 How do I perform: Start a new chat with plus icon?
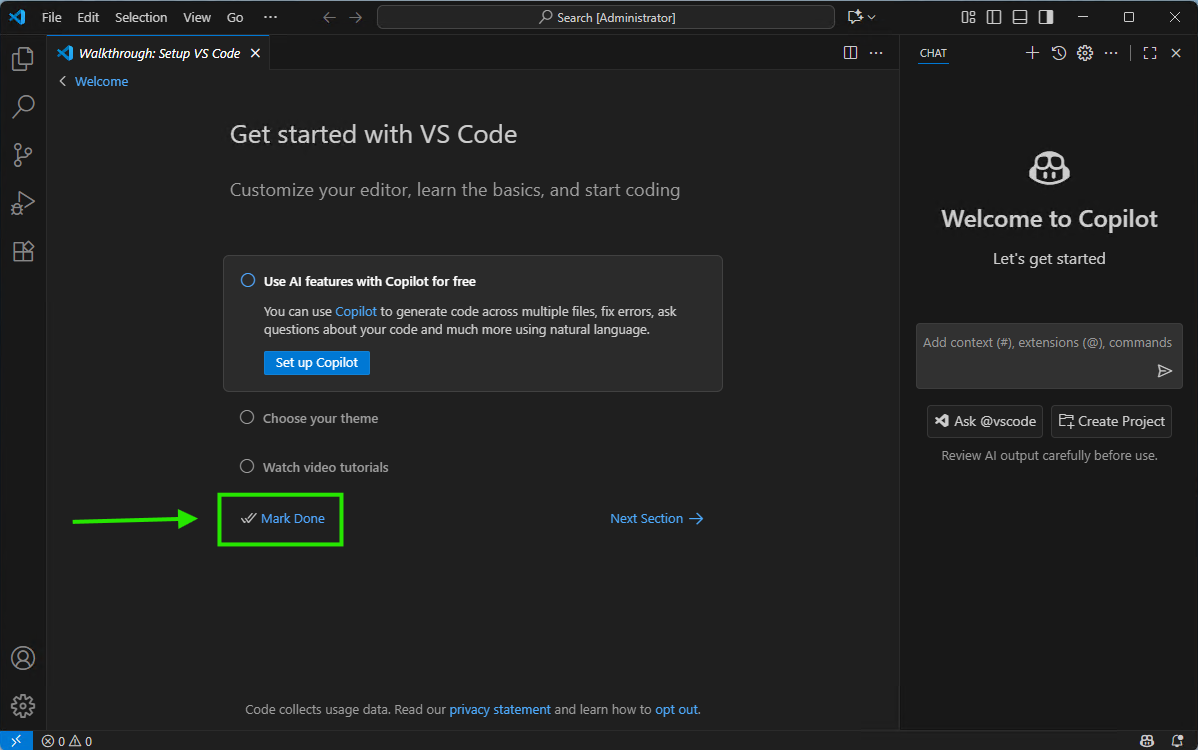pos(1033,53)
